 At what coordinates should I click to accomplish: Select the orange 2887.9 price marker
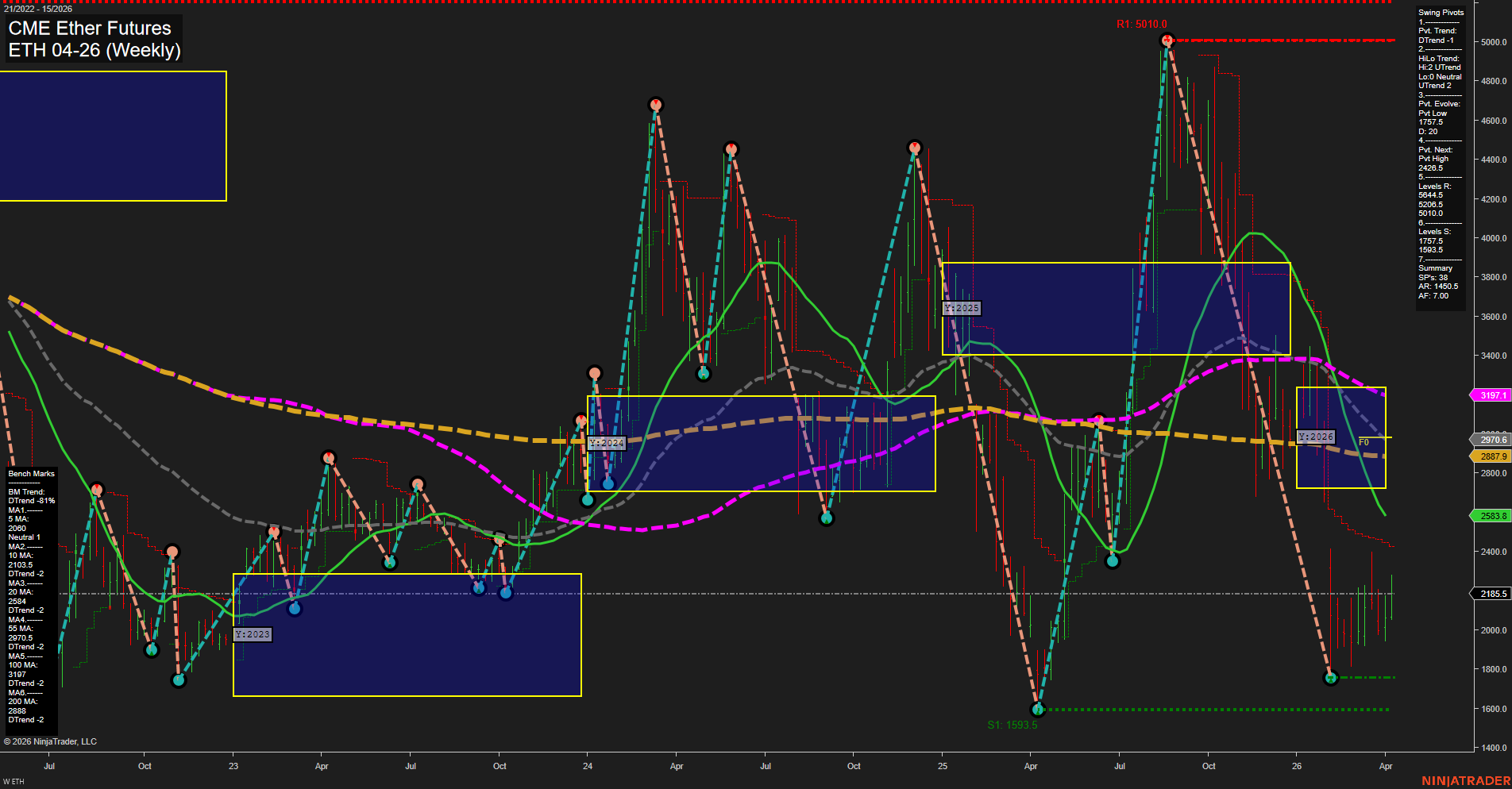click(1491, 456)
